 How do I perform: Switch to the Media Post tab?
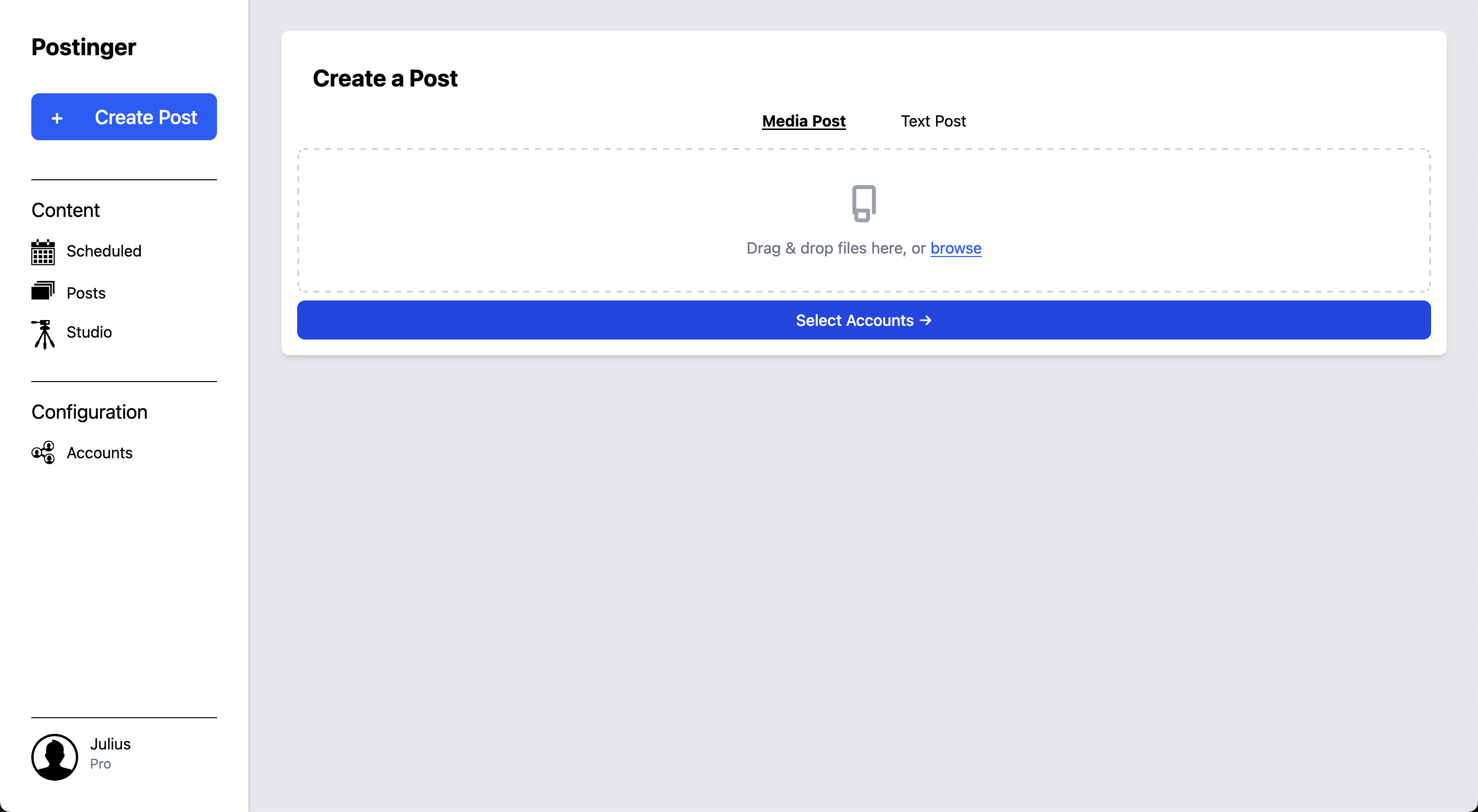803,121
